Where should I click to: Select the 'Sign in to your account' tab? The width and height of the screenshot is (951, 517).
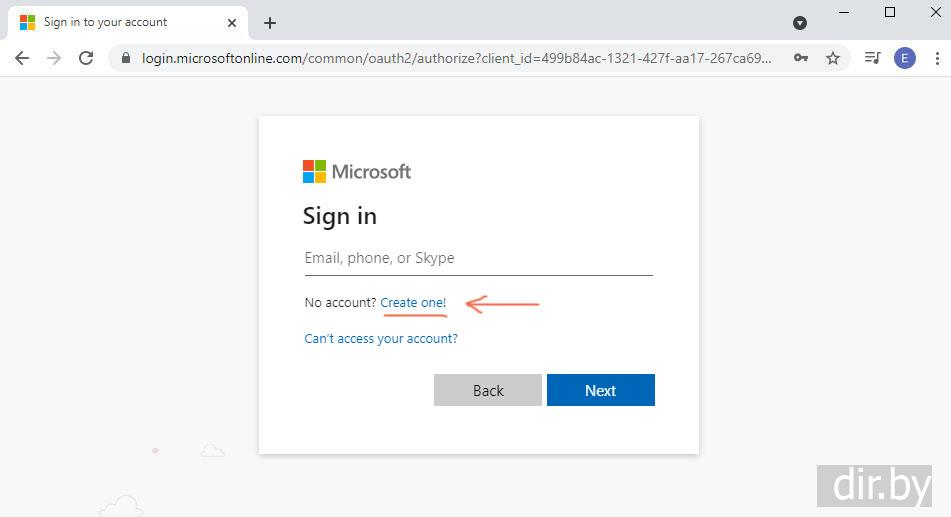105,22
